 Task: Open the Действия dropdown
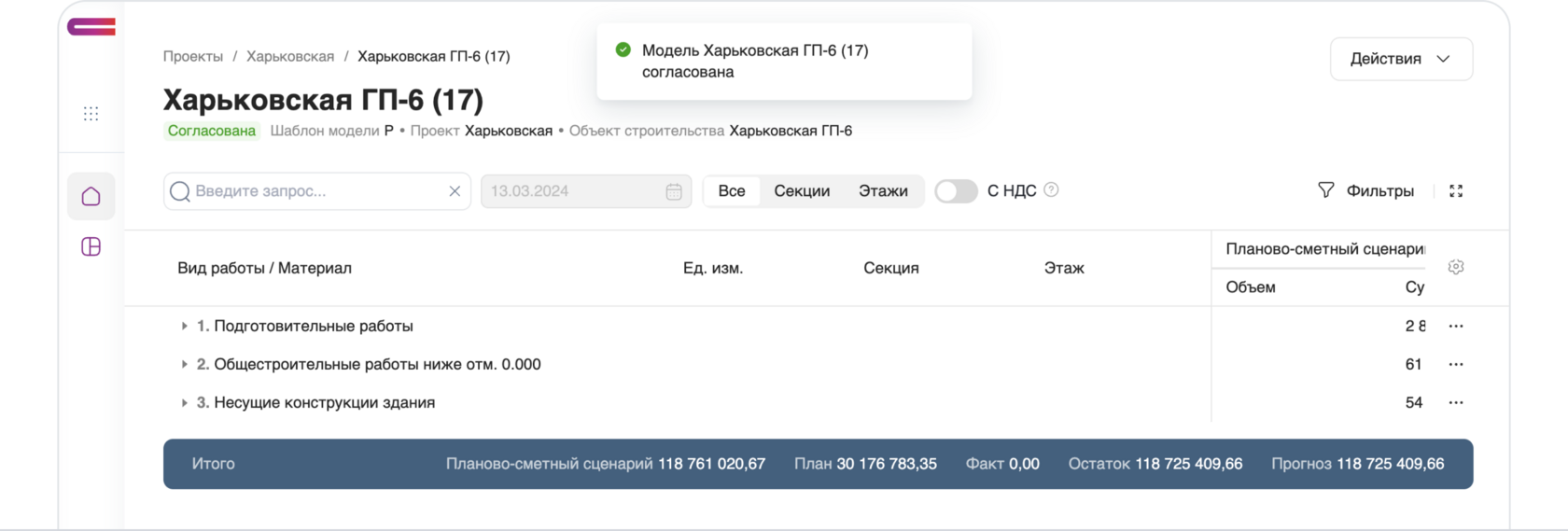click(1400, 59)
